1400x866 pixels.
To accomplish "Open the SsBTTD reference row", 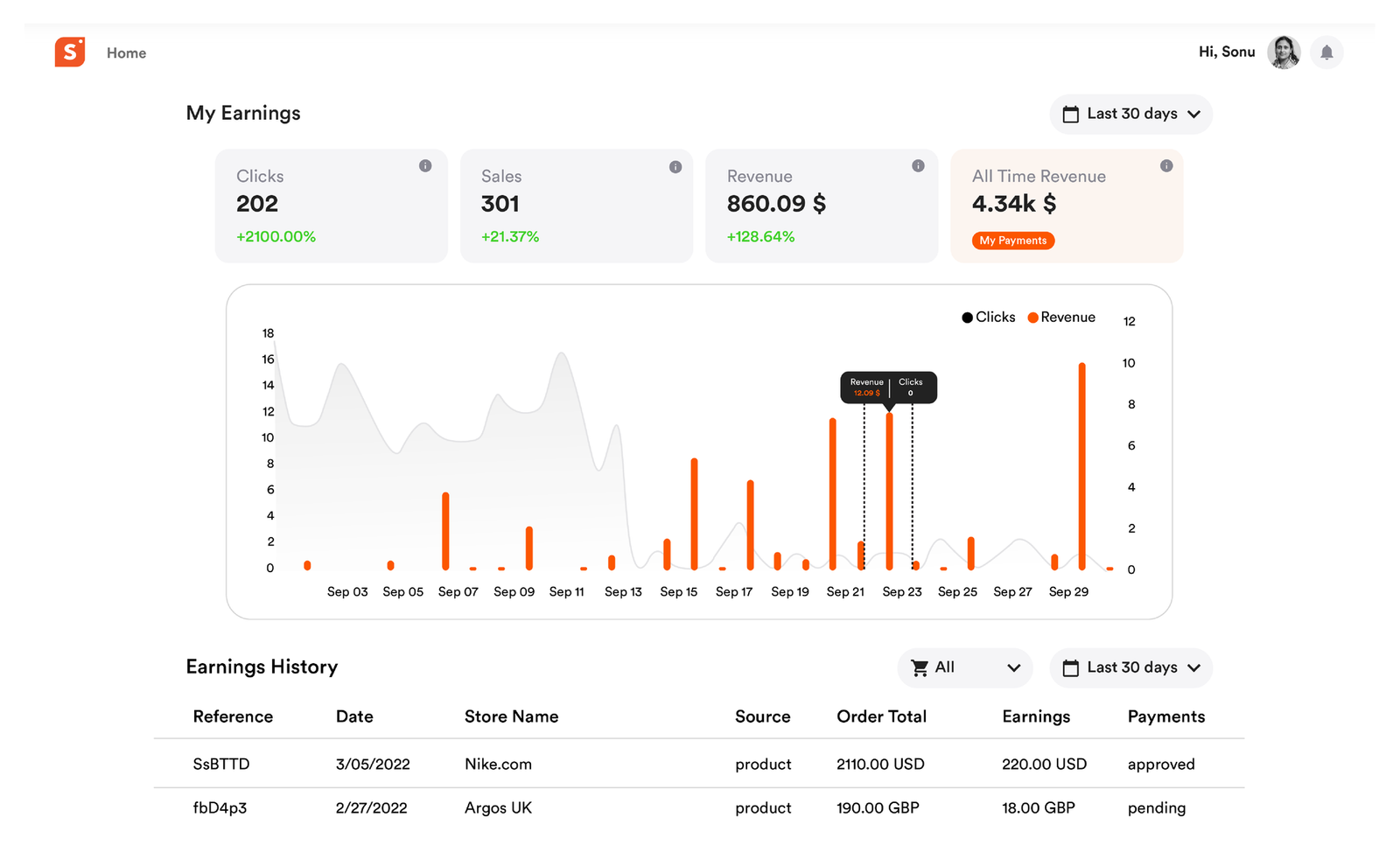I will [x=698, y=764].
